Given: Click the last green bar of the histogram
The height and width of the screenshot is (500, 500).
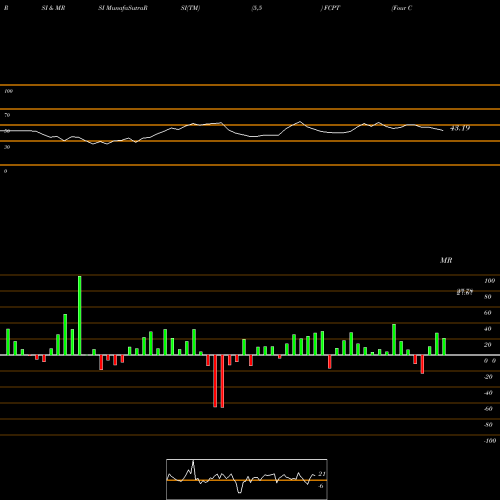Looking at the screenshot, I should point(444,347).
